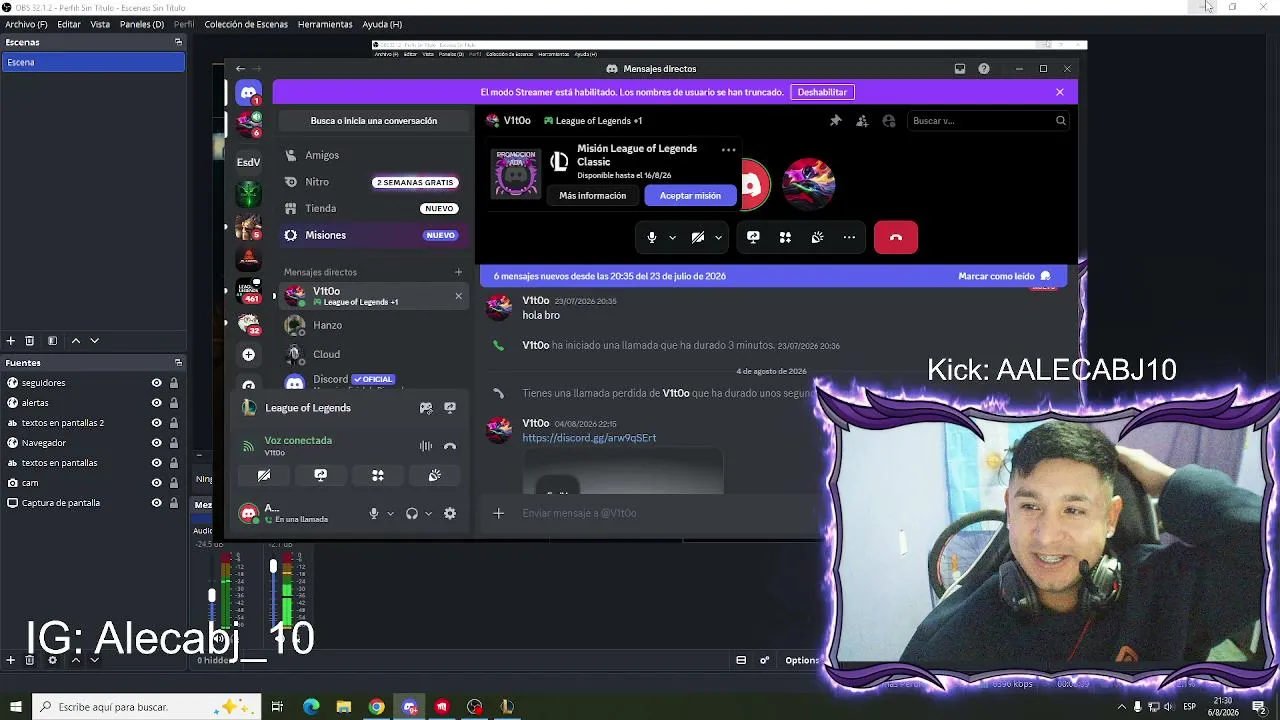Open Discord inbox icon
The image size is (1280, 720).
click(x=960, y=69)
